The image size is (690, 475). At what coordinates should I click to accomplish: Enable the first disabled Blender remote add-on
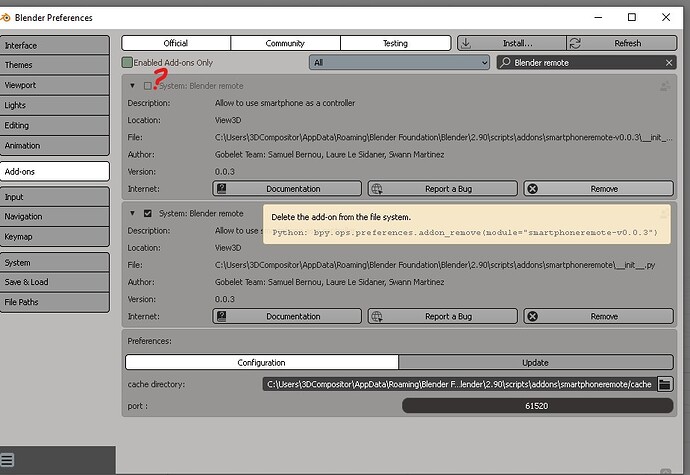click(147, 86)
